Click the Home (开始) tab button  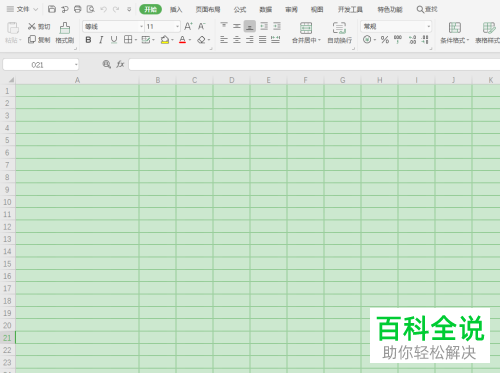[150, 9]
